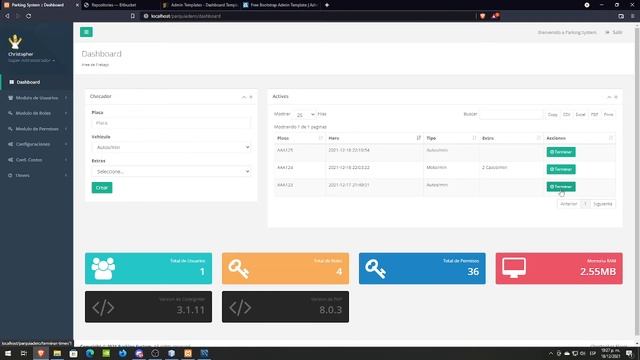Click the Brave shields icon in address bar
Screen dimensions: 640x360
point(482,16)
